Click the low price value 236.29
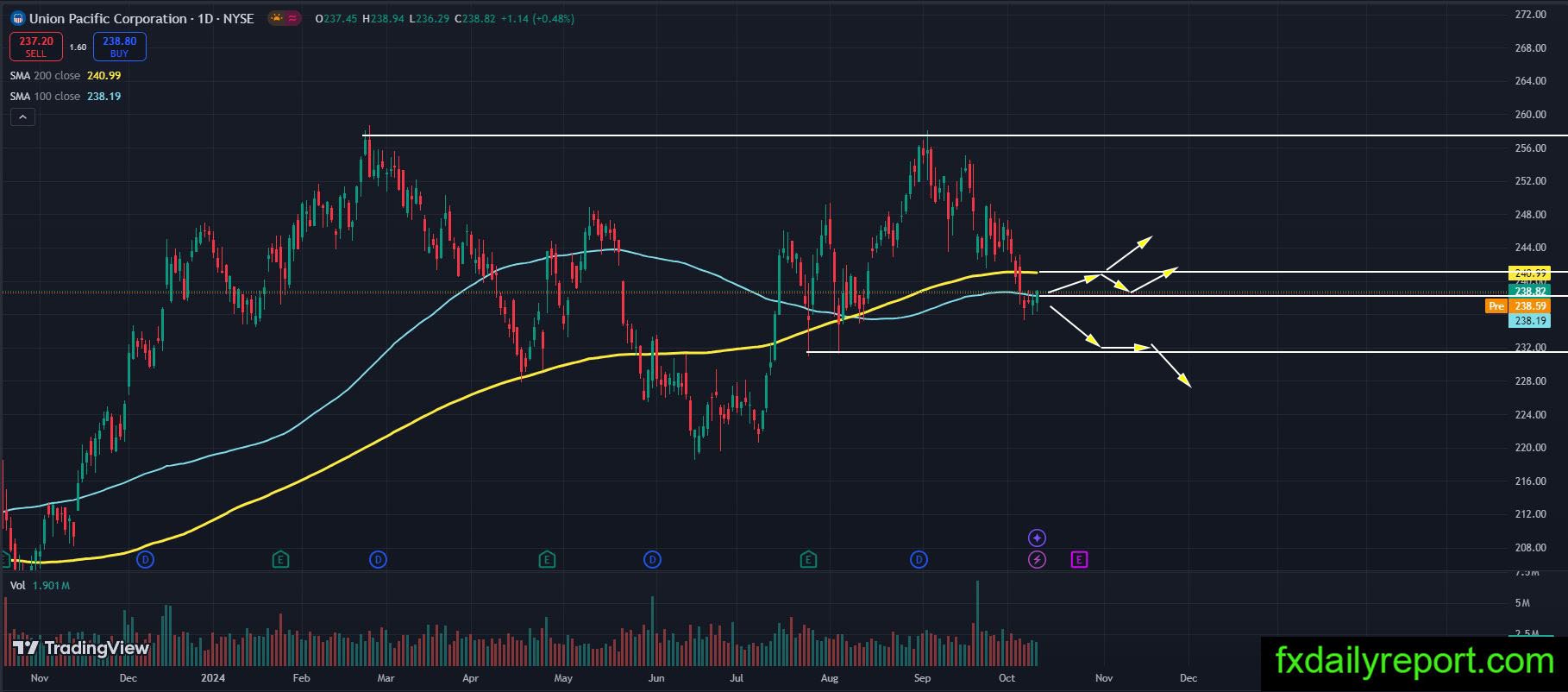This screenshot has height=692, width=1568. (x=432, y=18)
